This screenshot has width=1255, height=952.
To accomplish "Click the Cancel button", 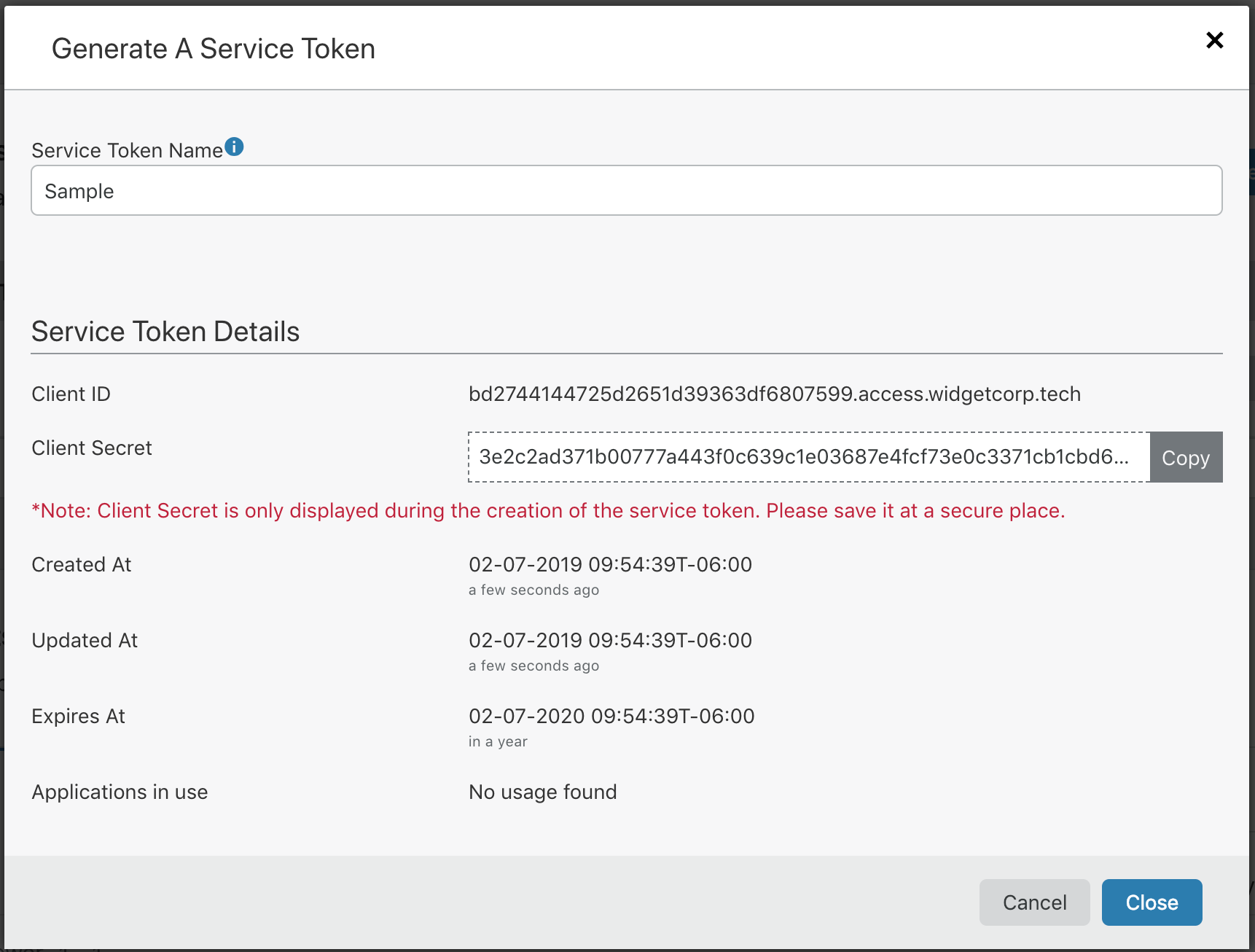I will 1034,902.
